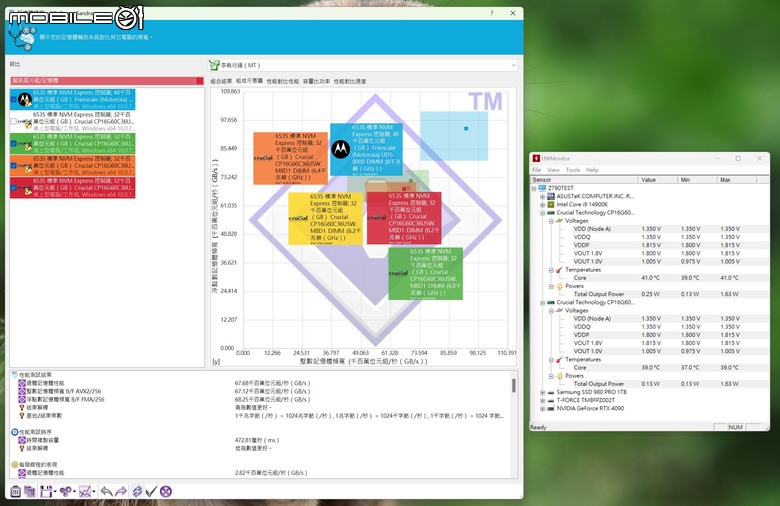Open the 多執行緒 (MT) dropdown
The width and height of the screenshot is (780, 506).
click(x=363, y=65)
